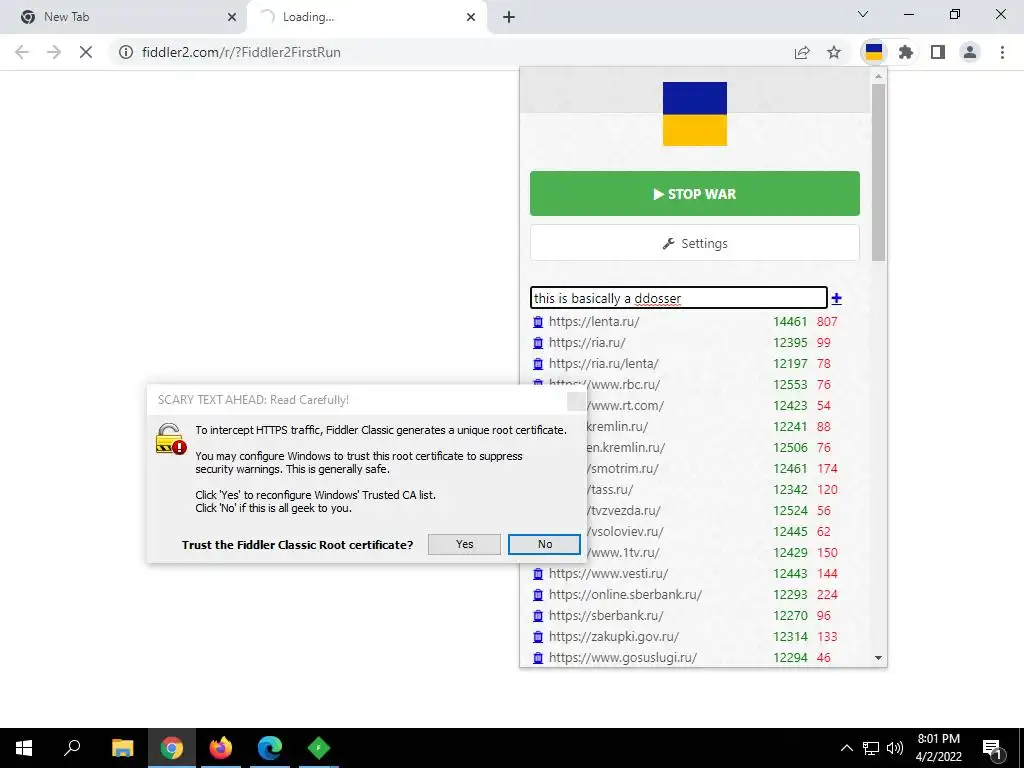Go forward in browser history
1024x768 pixels.
coord(54,52)
